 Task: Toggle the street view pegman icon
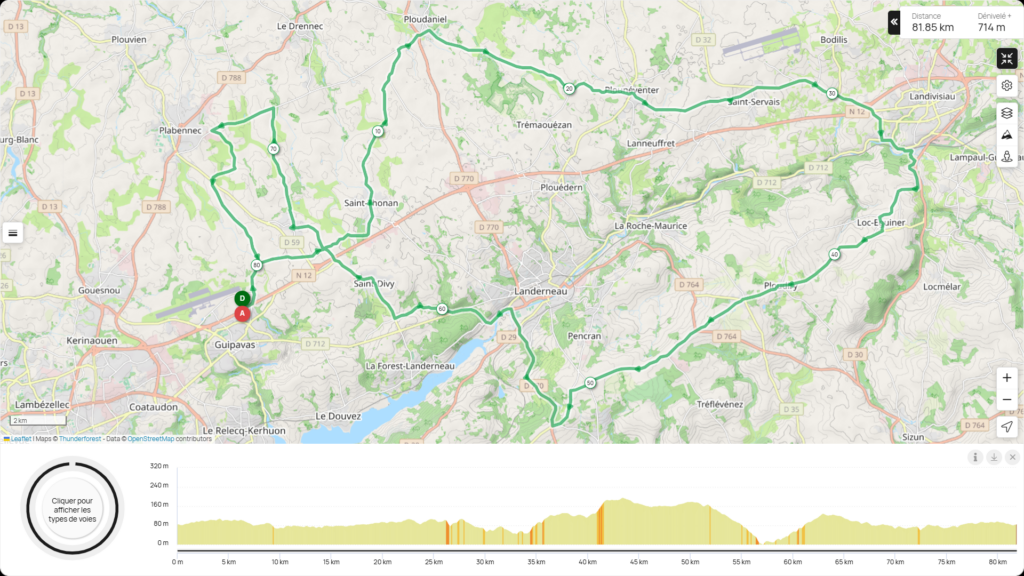pyautogui.click(x=1006, y=156)
